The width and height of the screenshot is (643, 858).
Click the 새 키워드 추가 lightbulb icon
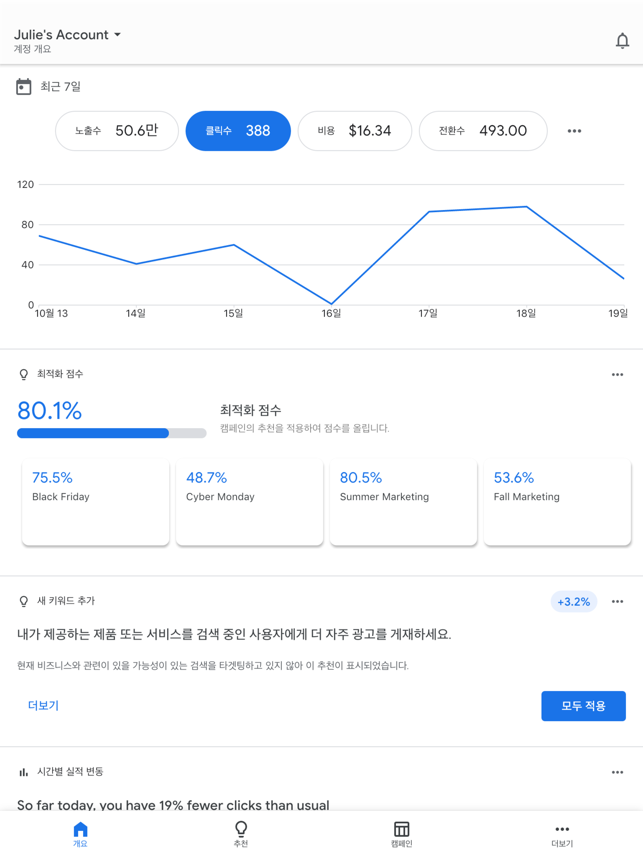pyautogui.click(x=24, y=601)
